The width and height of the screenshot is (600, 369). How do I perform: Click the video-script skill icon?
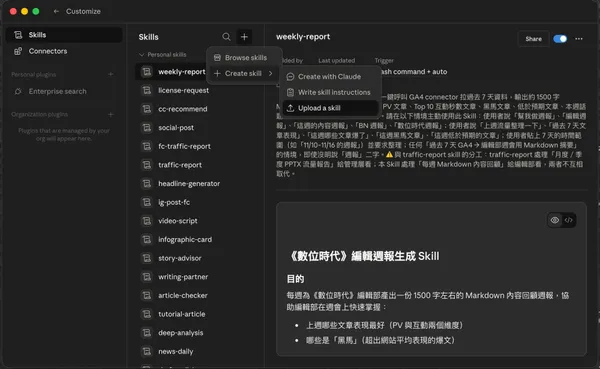point(147,221)
